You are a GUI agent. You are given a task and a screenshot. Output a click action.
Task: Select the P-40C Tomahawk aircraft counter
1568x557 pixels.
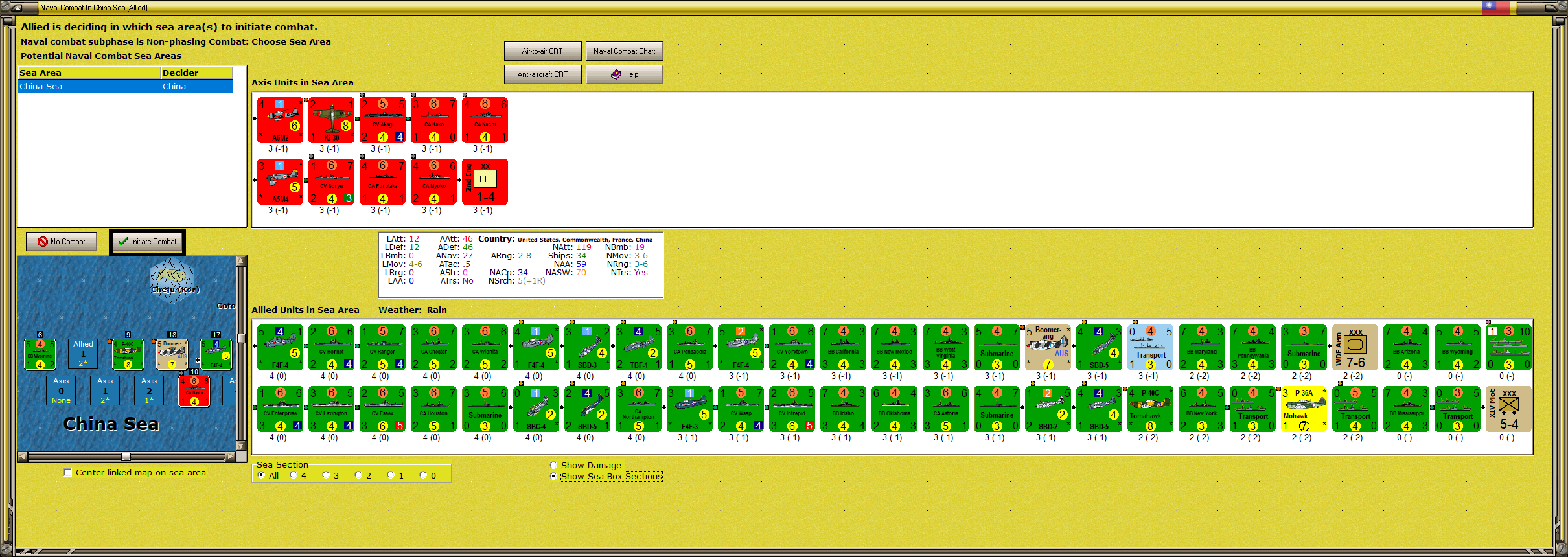coord(1150,409)
